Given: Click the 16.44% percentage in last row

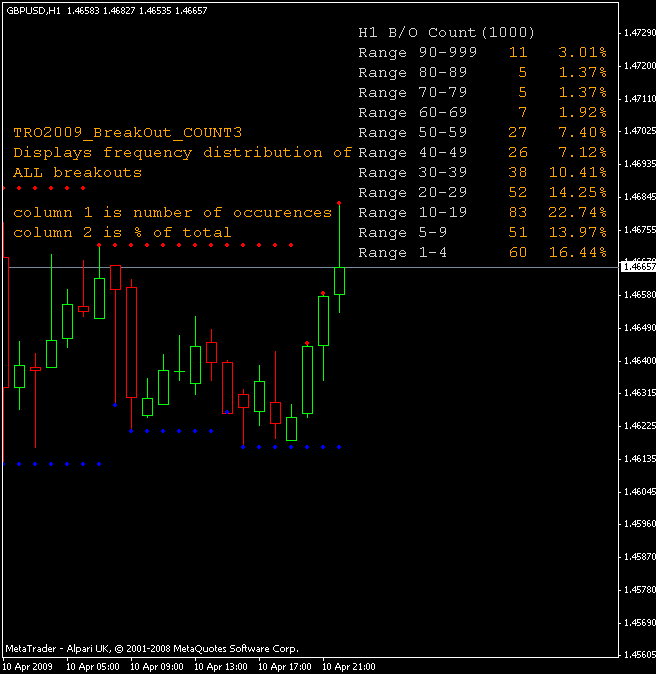Looking at the screenshot, I should tap(582, 252).
